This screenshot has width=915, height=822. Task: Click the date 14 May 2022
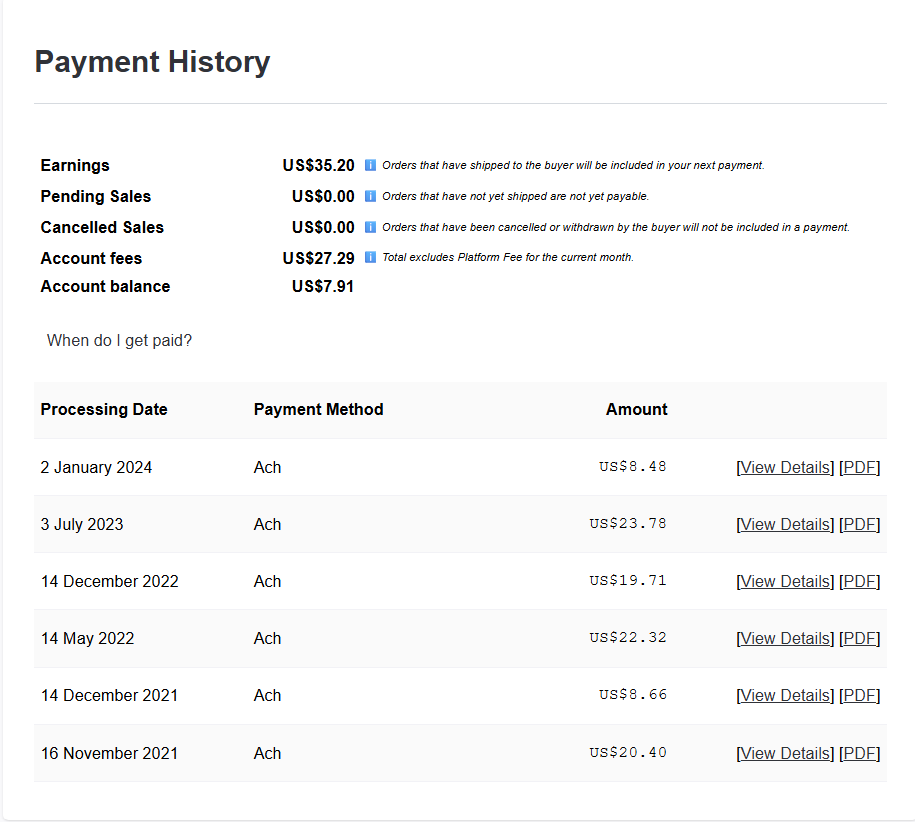[88, 639]
